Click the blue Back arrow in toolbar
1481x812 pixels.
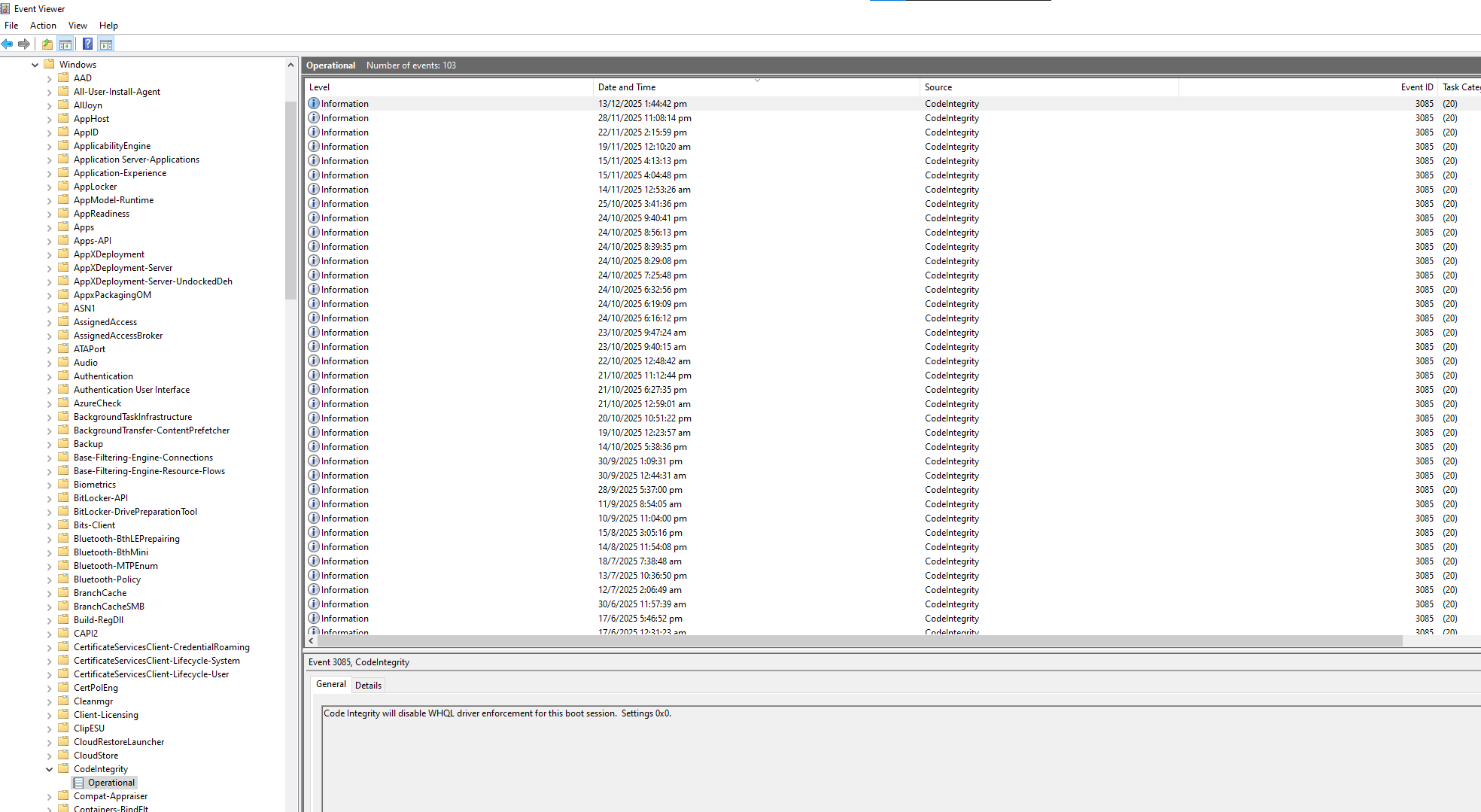(x=8, y=44)
